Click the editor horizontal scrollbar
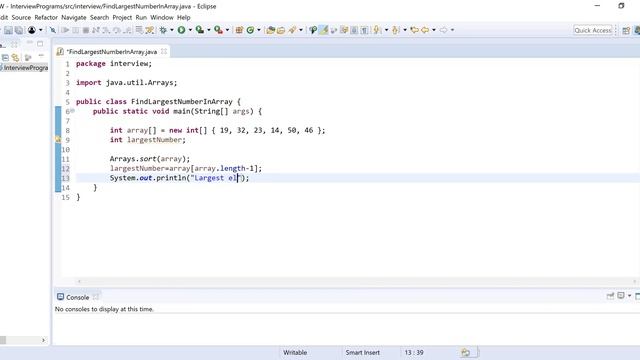This screenshot has height=360, width=640. [x=356, y=281]
